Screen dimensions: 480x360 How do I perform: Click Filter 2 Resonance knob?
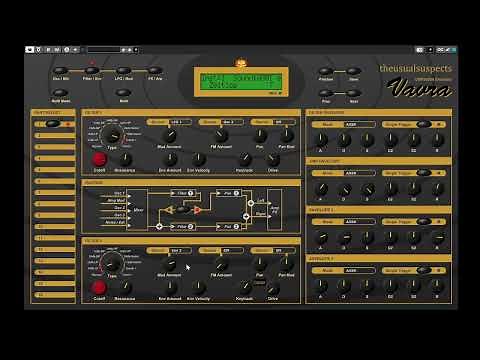125,288
